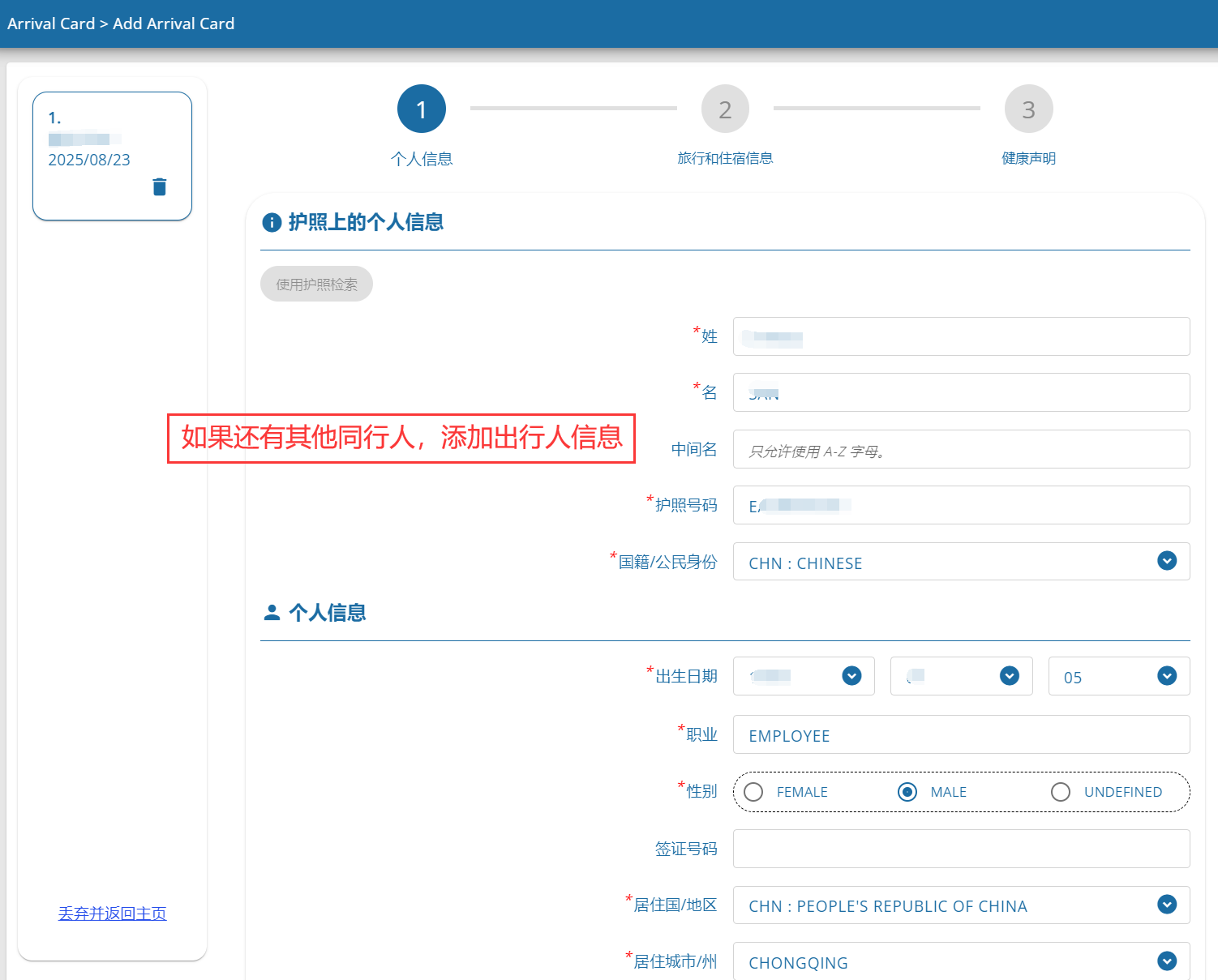Click step circle 3 健康声明
The width and height of the screenshot is (1218, 980).
point(1028,108)
